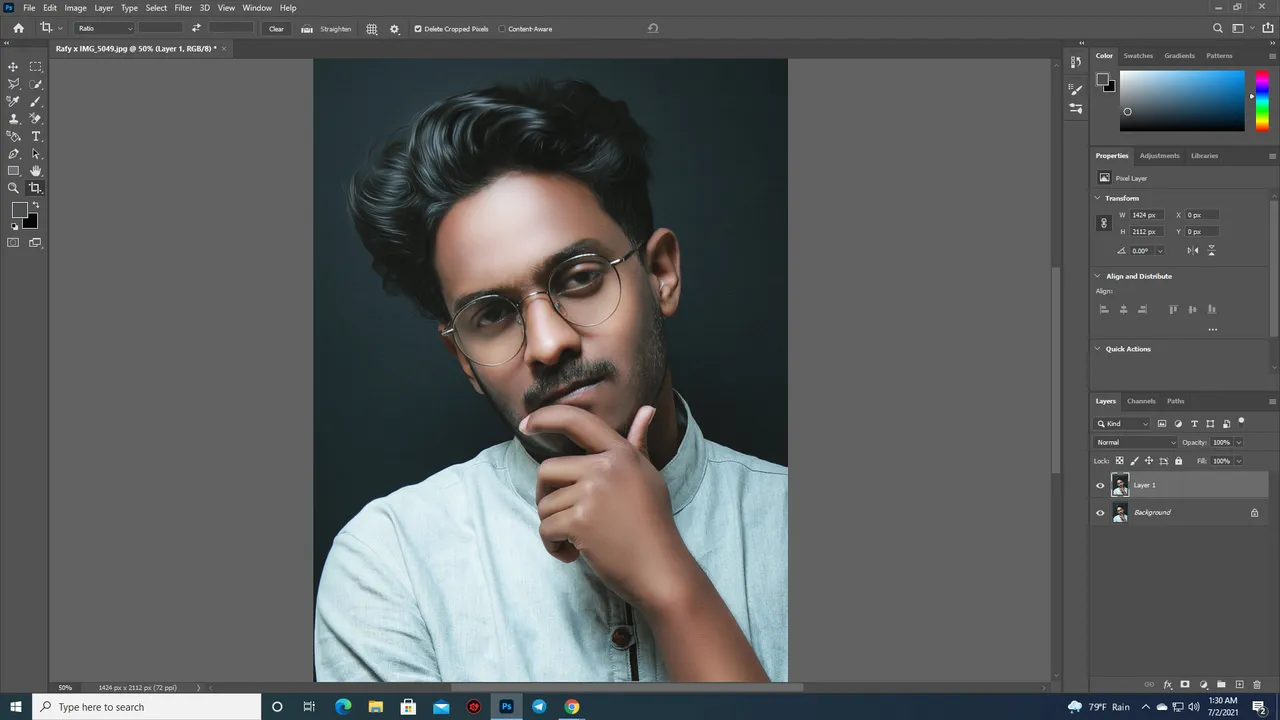The image size is (1280, 720).
Task: Flip layer vertically in Transform
Action: (1212, 250)
